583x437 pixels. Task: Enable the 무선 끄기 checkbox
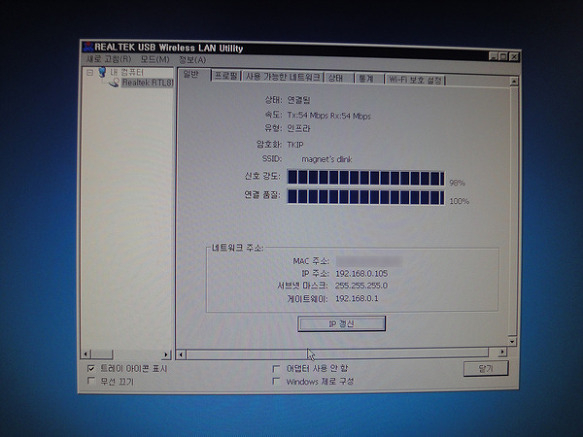click(x=90, y=381)
